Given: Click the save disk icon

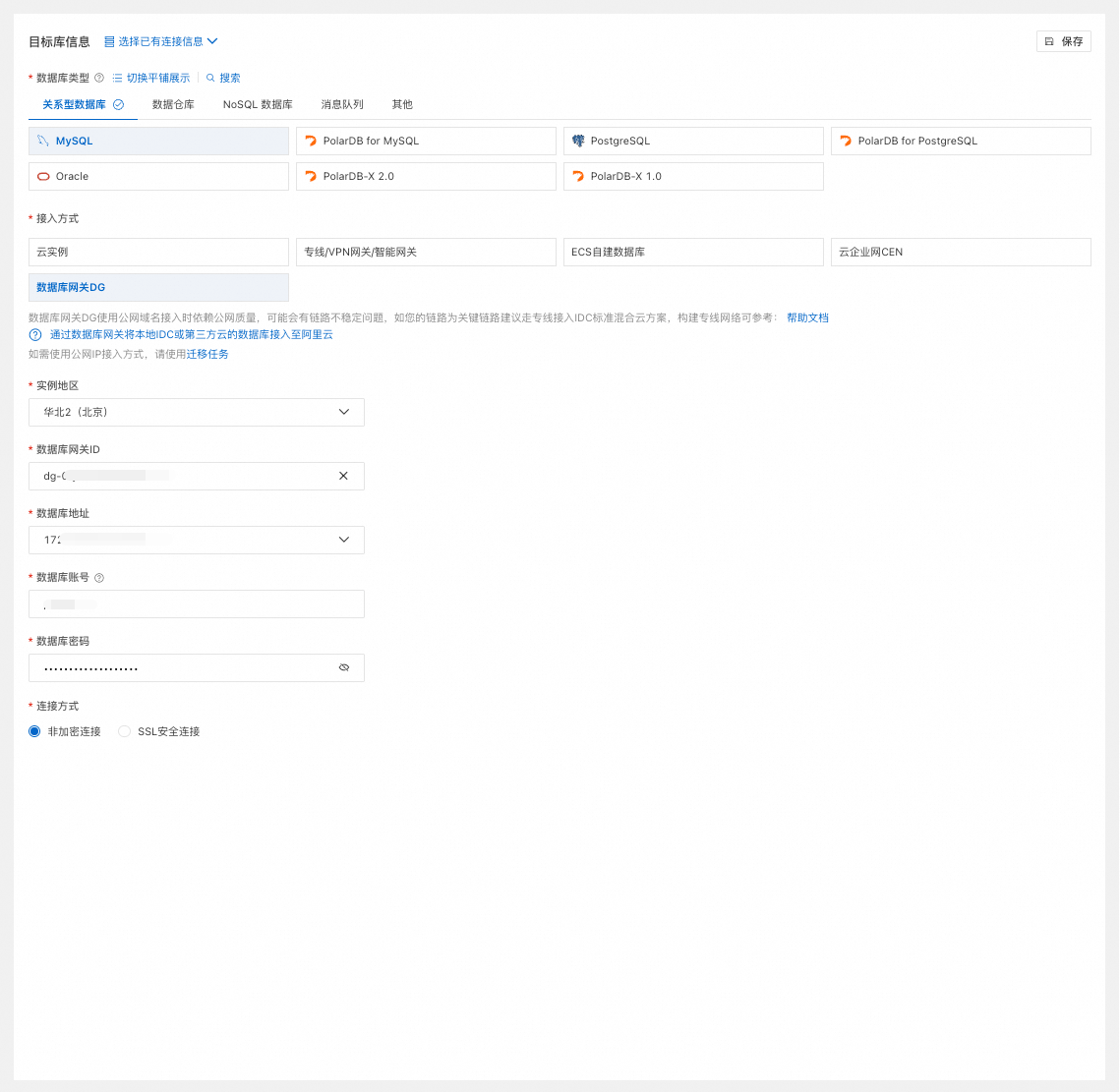Looking at the screenshot, I should 1049,41.
